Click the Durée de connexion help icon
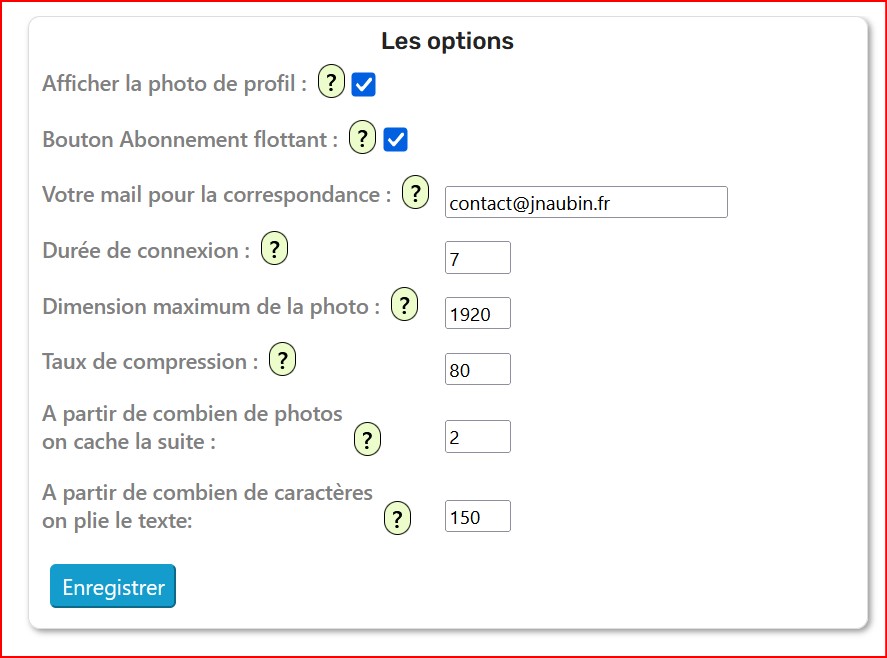Viewport: 887px width, 658px height. 274,249
